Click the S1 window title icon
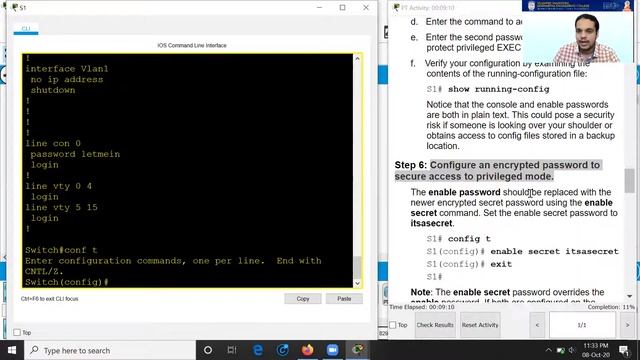This screenshot has width=640, height=360. [16, 7]
